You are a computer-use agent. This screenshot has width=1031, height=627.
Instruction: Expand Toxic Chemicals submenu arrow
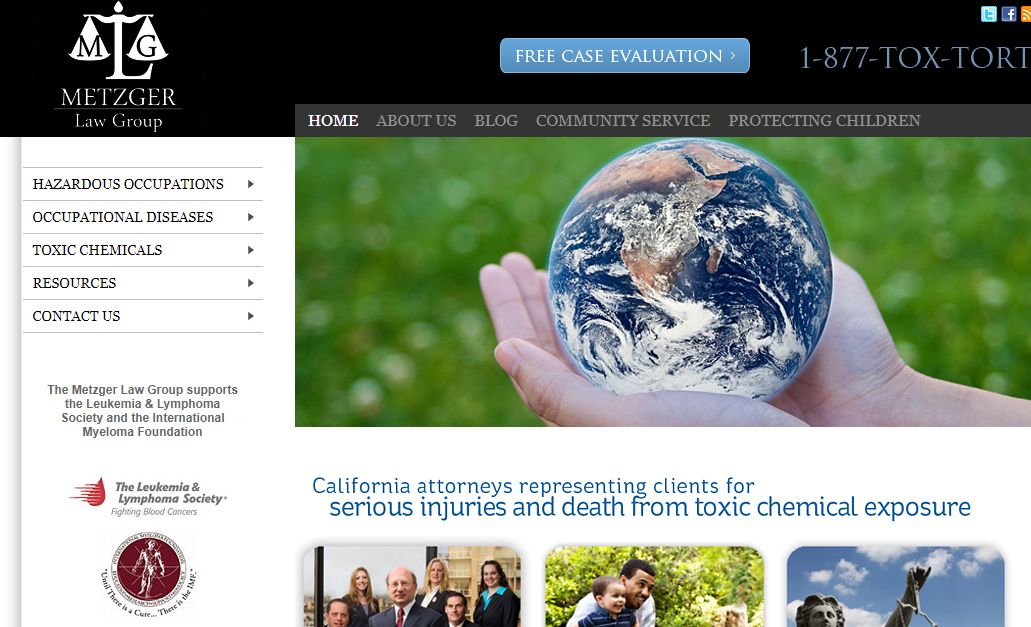[x=251, y=250]
